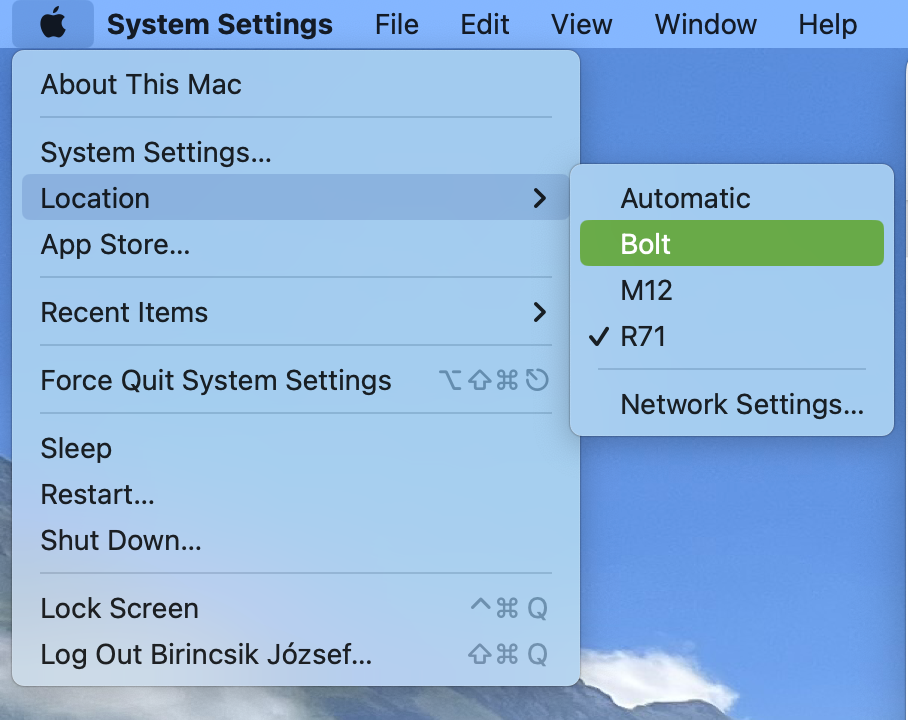Image resolution: width=908 pixels, height=720 pixels.
Task: Open the Apple menu icon
Action: (x=53, y=24)
